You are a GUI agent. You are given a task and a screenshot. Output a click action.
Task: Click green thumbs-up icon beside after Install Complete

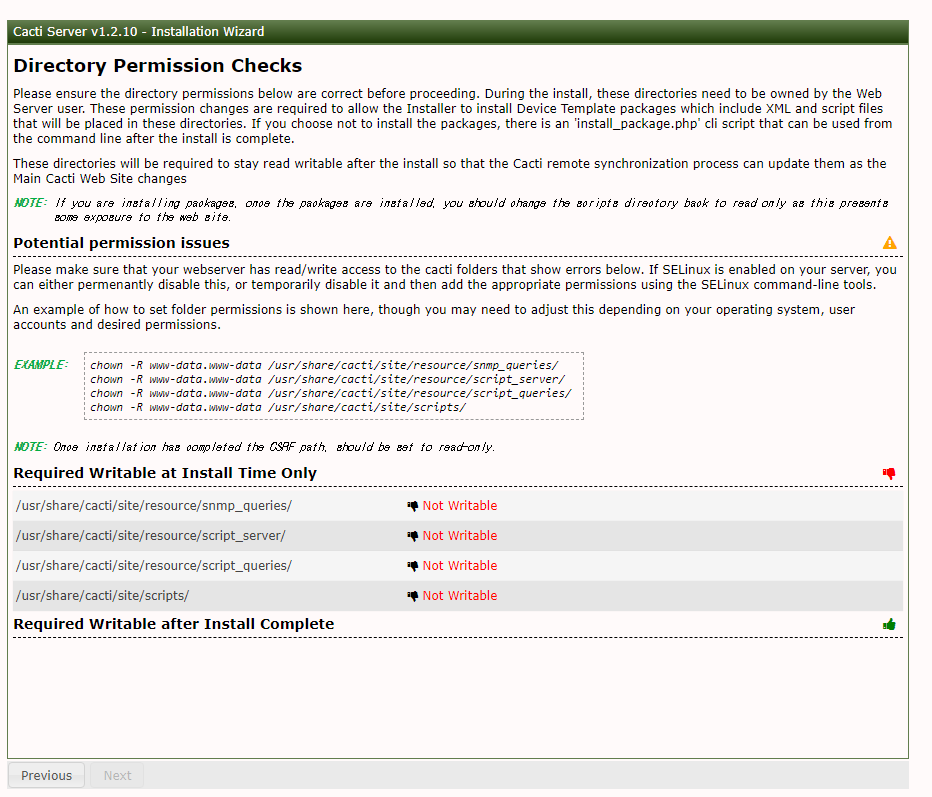coord(889,624)
